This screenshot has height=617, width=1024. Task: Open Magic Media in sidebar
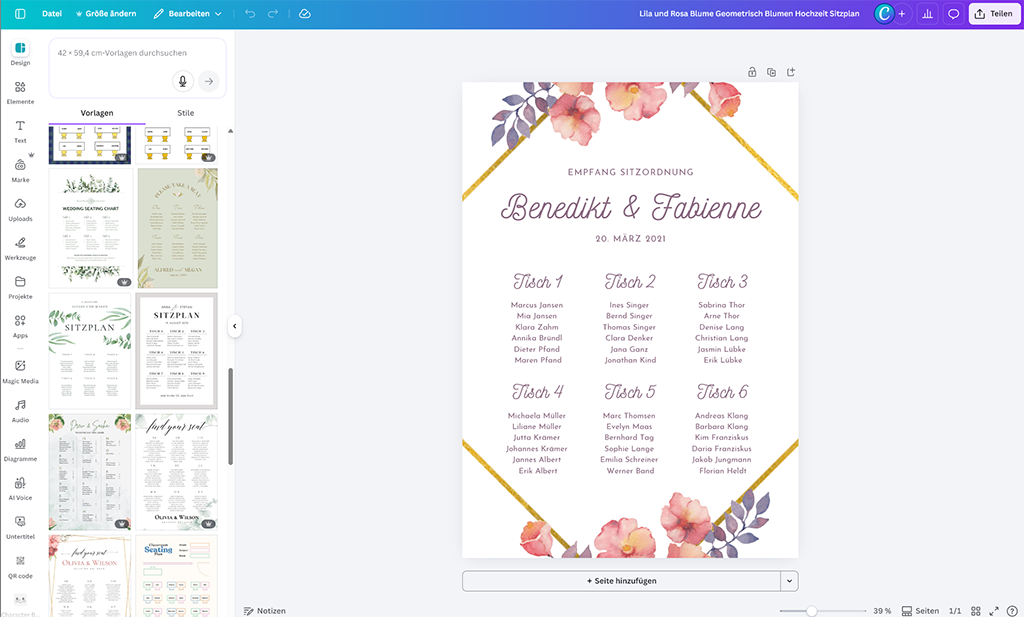point(20,372)
